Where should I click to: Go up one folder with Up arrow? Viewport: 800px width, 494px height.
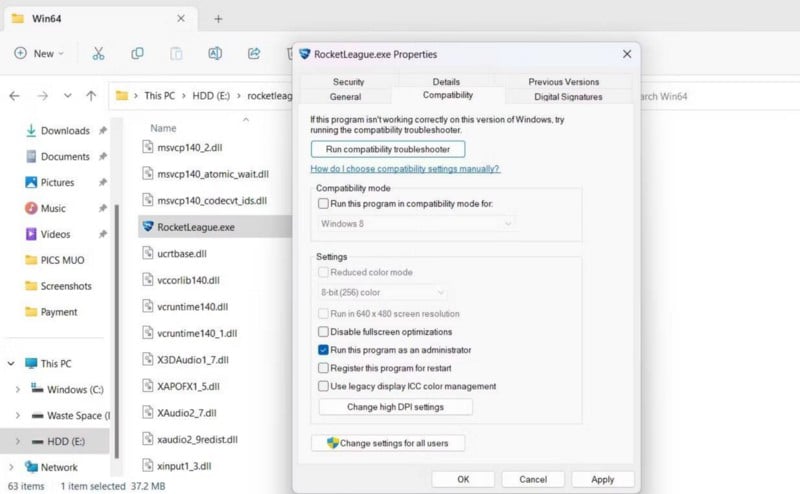pyautogui.click(x=91, y=96)
